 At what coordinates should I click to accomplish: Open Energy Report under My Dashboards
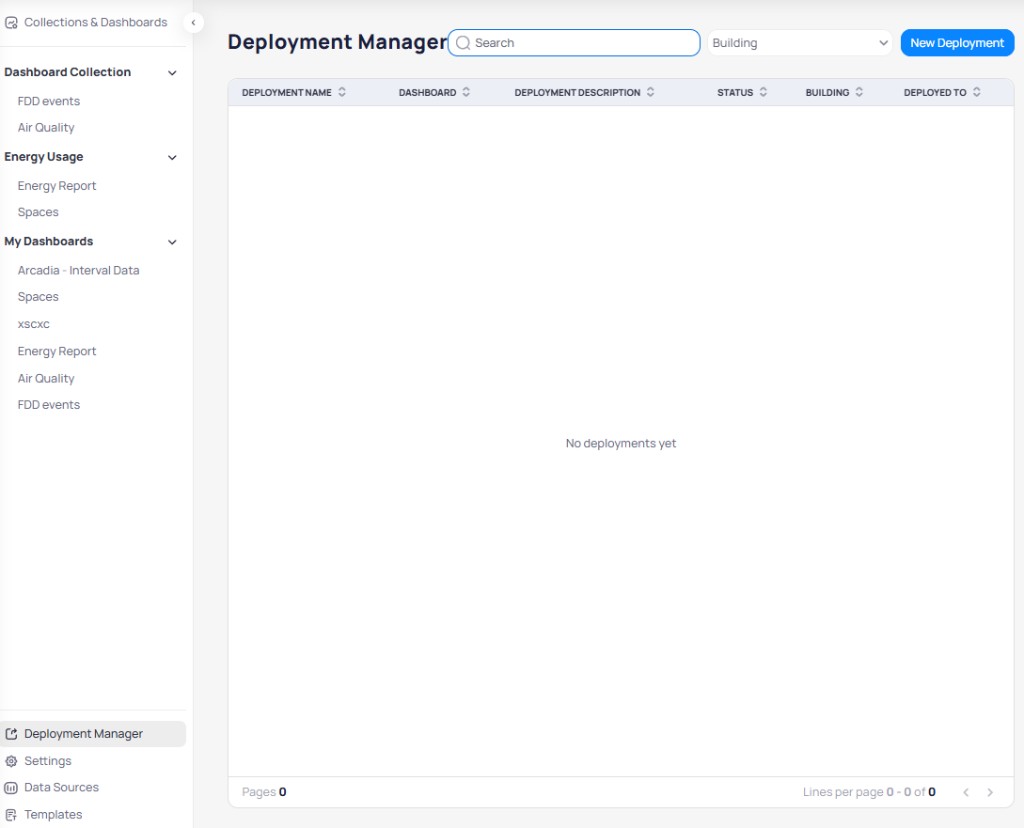(x=57, y=351)
